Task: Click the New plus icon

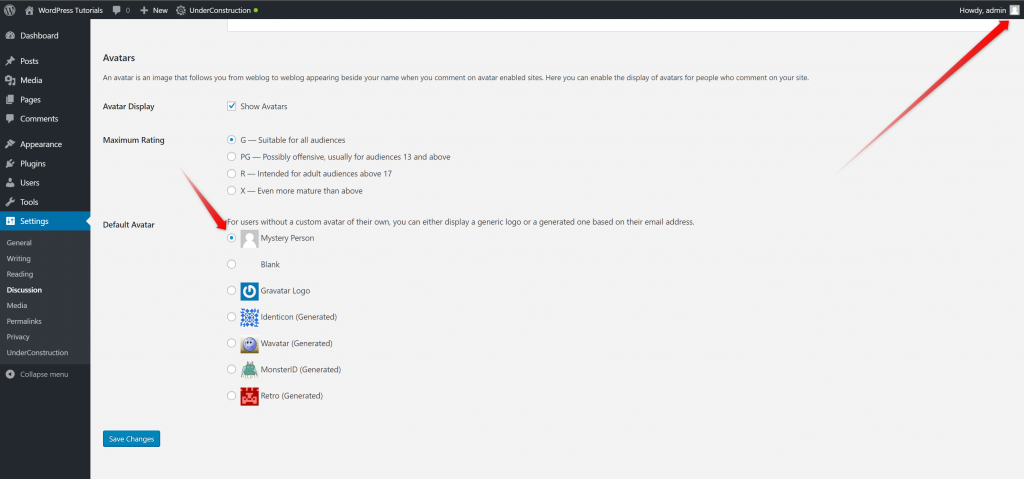Action: [x=144, y=10]
